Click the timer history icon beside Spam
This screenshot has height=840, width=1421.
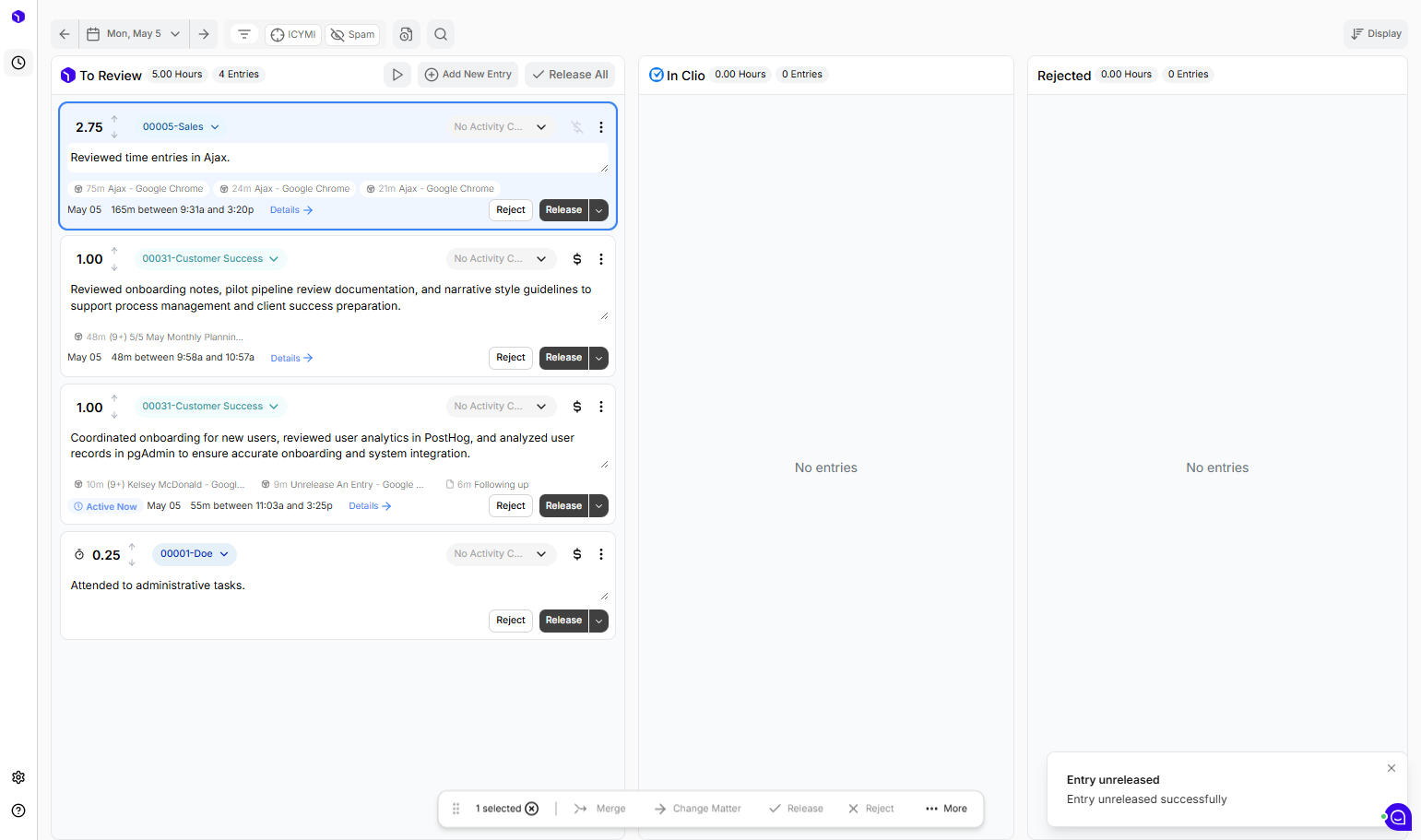tap(406, 34)
